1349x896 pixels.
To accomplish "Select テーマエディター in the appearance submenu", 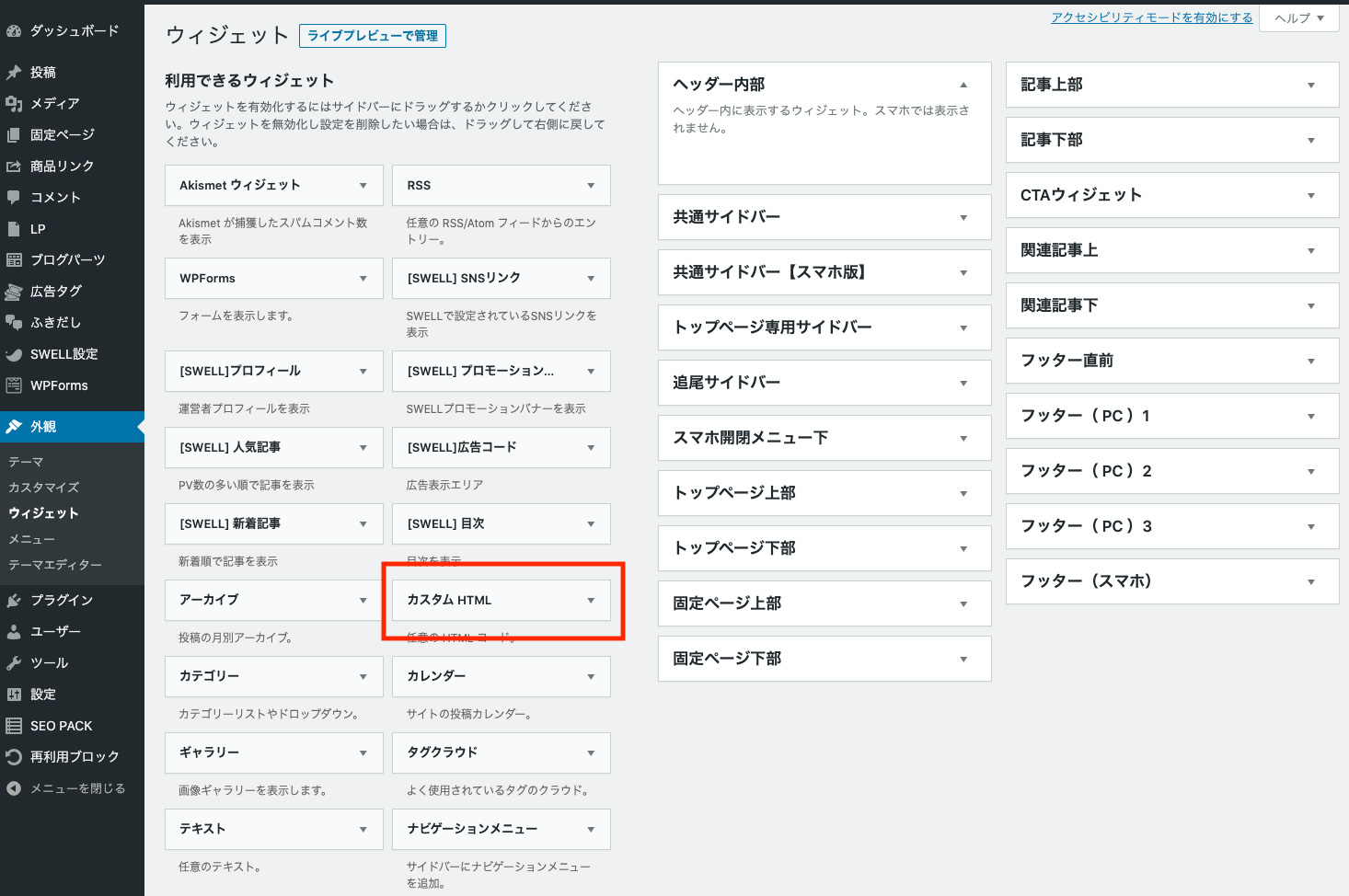I will coord(55,565).
